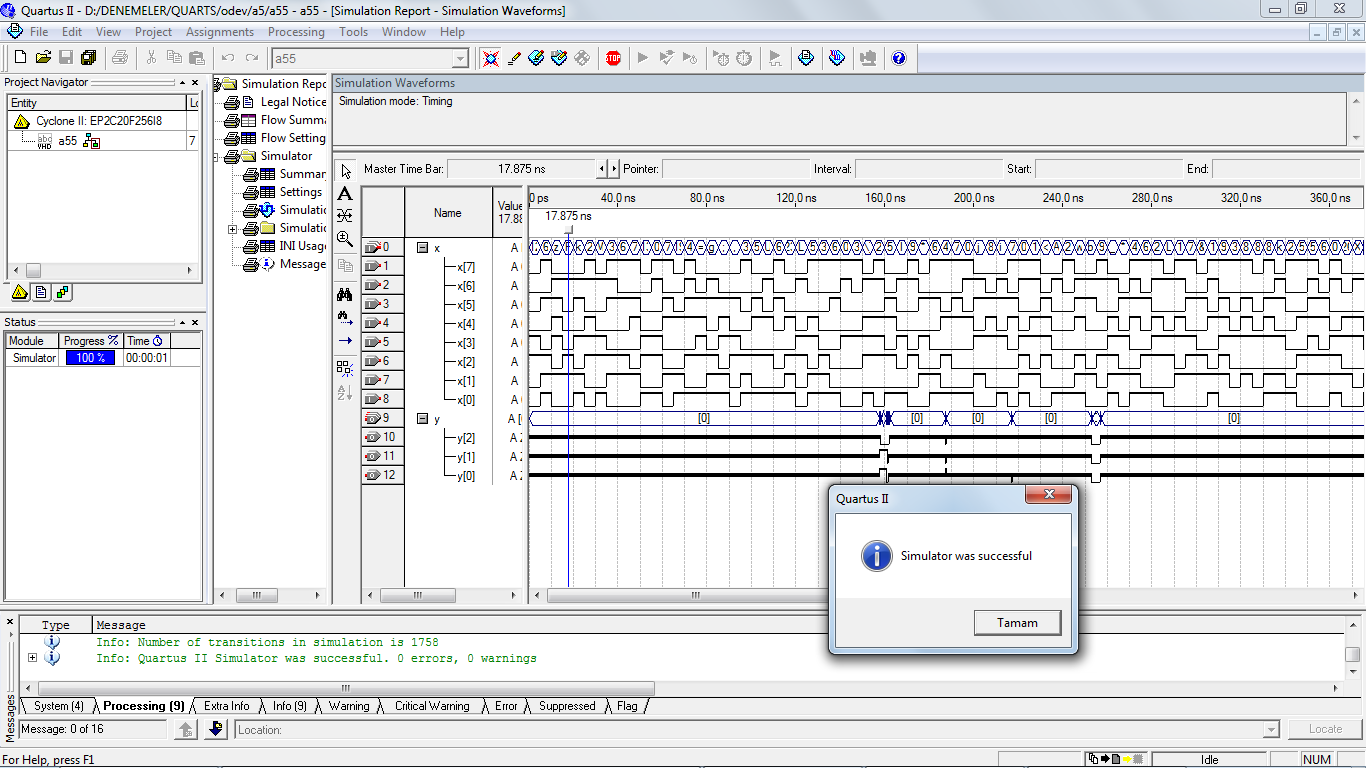Click the Find binoculars icon

click(345, 294)
